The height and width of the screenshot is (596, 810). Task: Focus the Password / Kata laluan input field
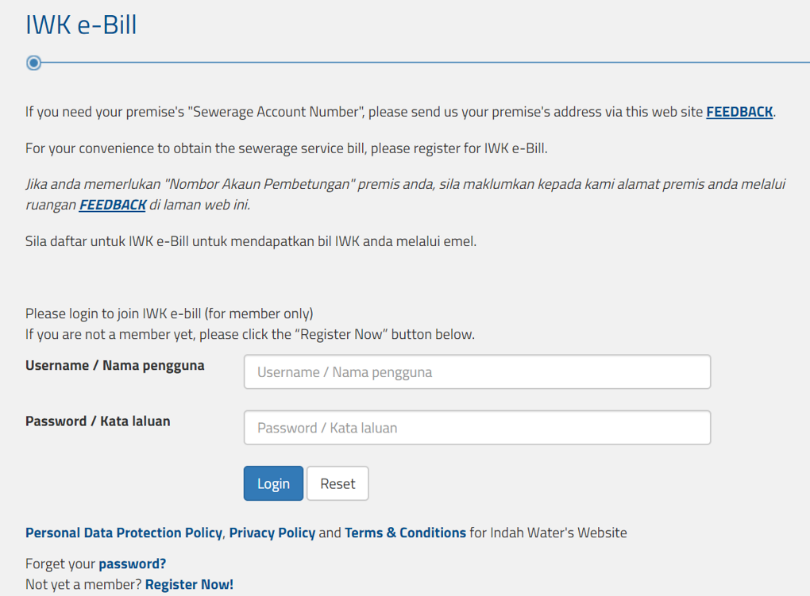coord(477,428)
